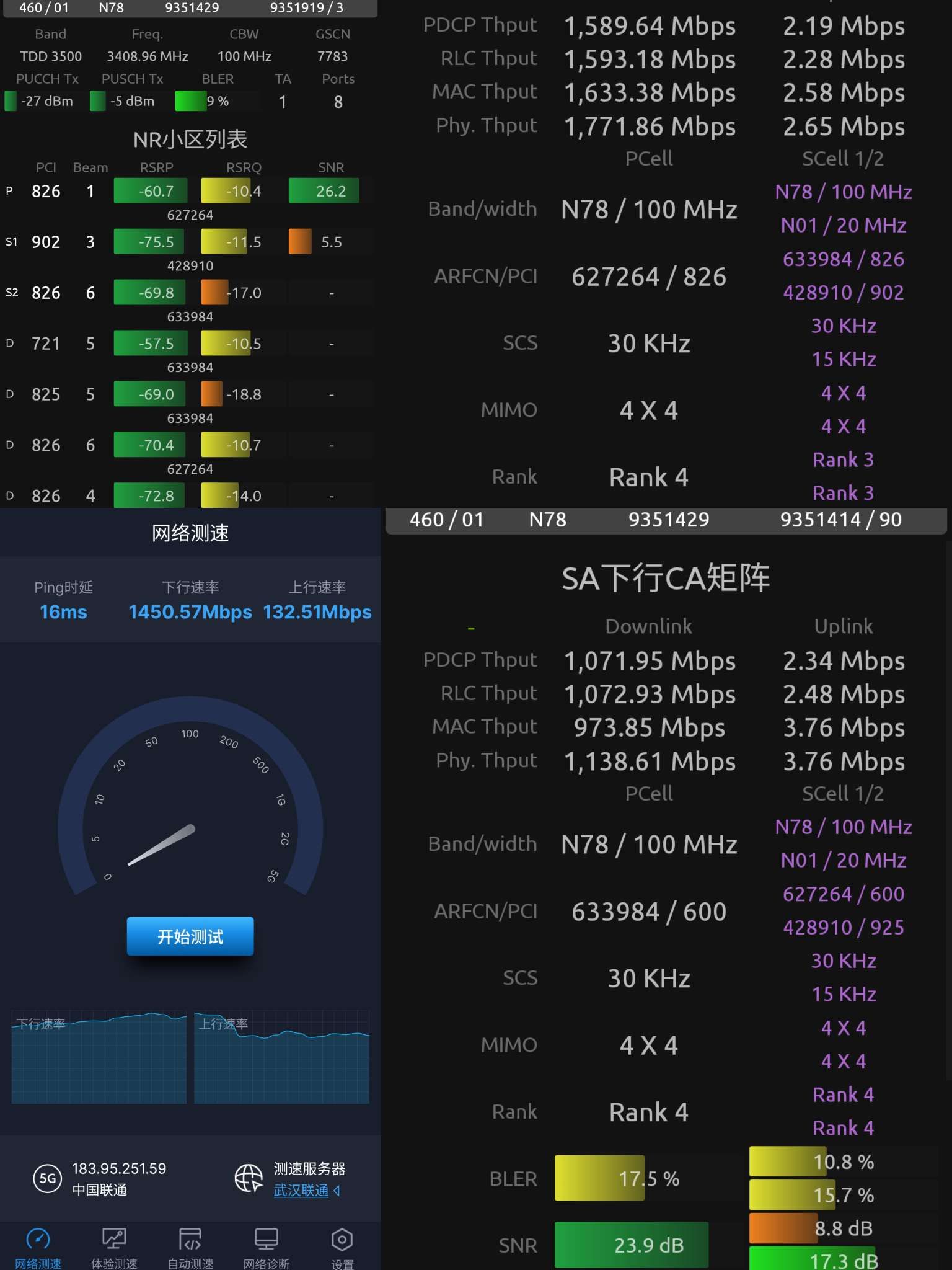Click the green SNR bar 26.2
952x1270 pixels.
tap(324, 191)
